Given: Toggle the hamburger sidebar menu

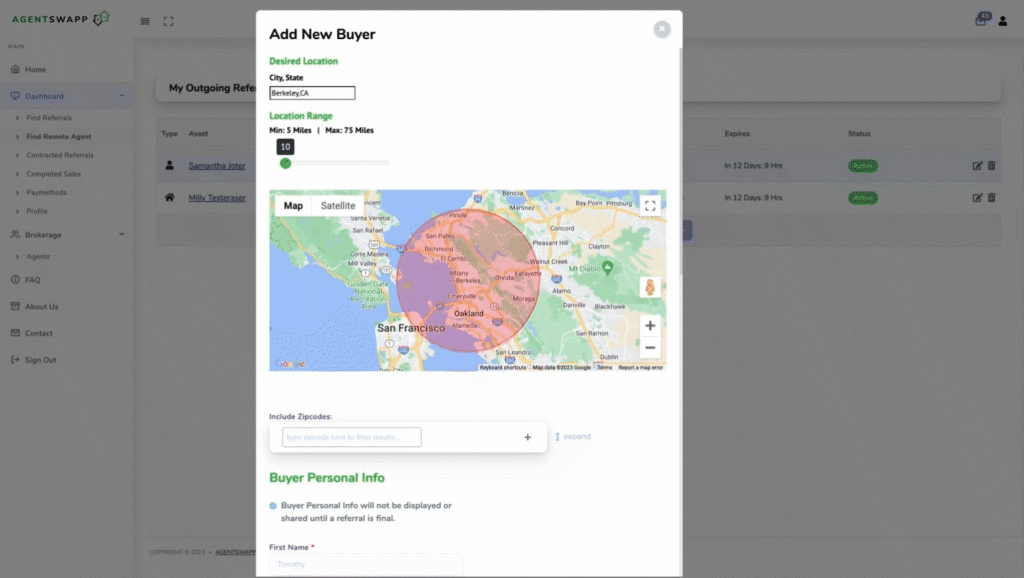Looking at the screenshot, I should pyautogui.click(x=145, y=21).
